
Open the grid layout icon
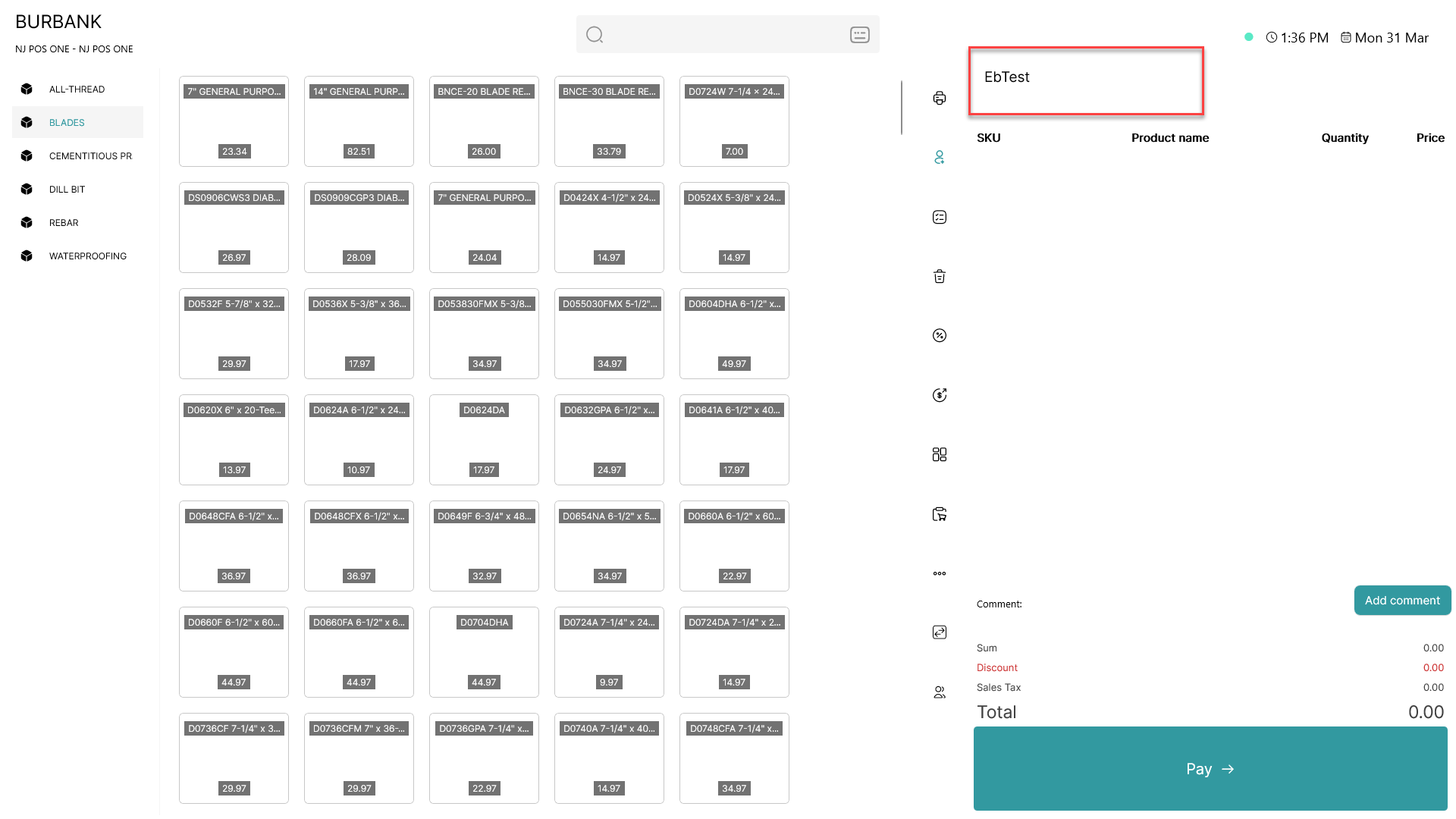pos(940,454)
